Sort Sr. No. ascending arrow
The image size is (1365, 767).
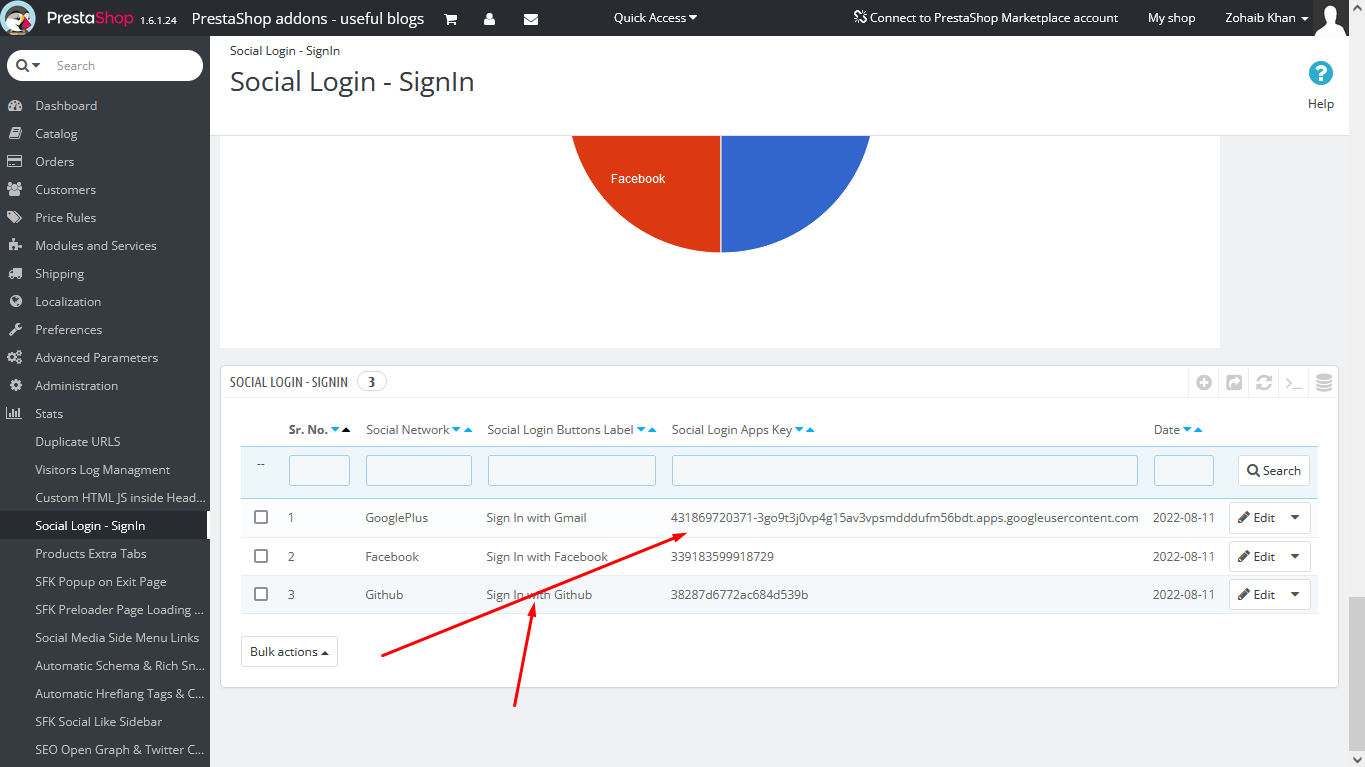point(346,430)
